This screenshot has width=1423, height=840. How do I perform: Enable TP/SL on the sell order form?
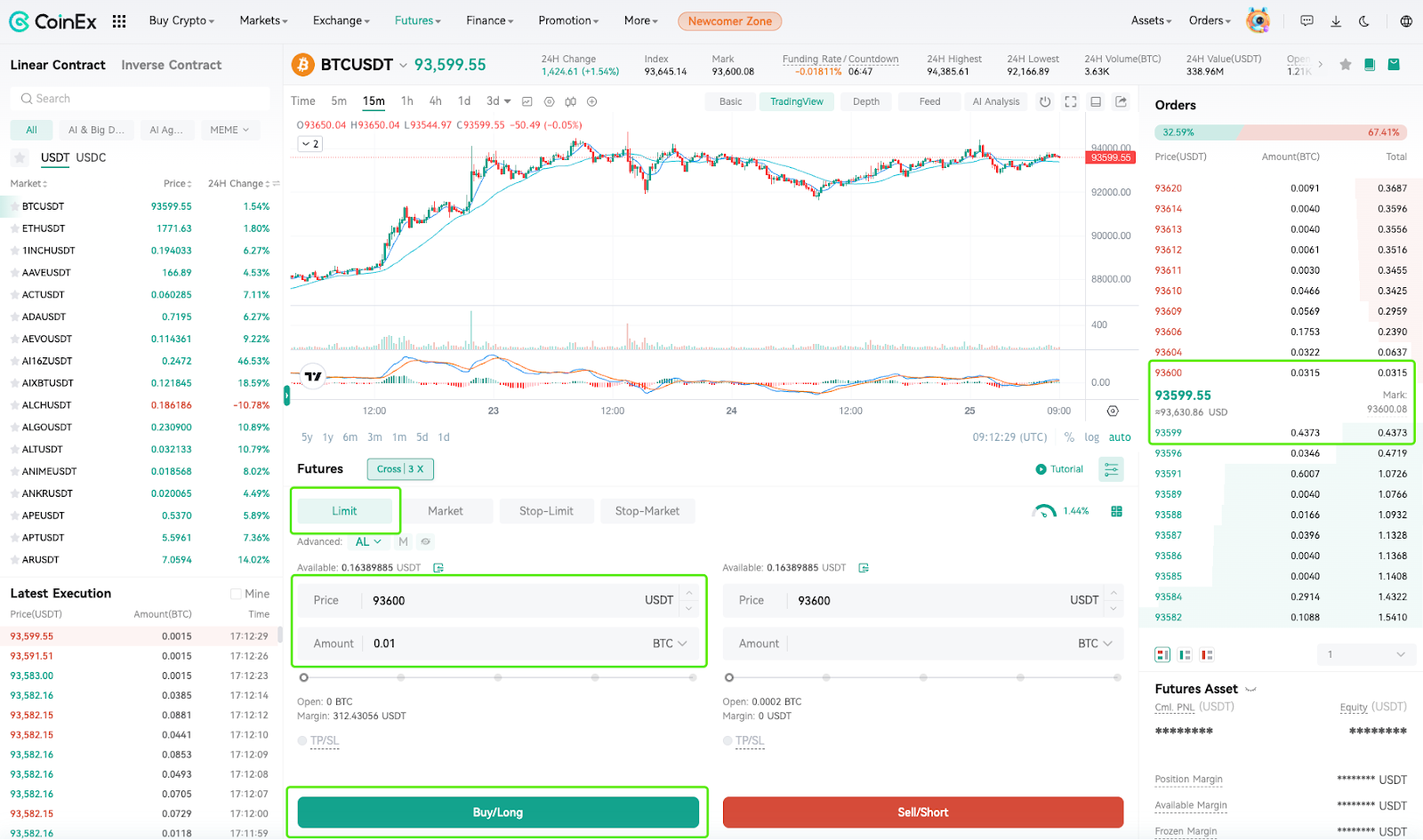coord(728,740)
